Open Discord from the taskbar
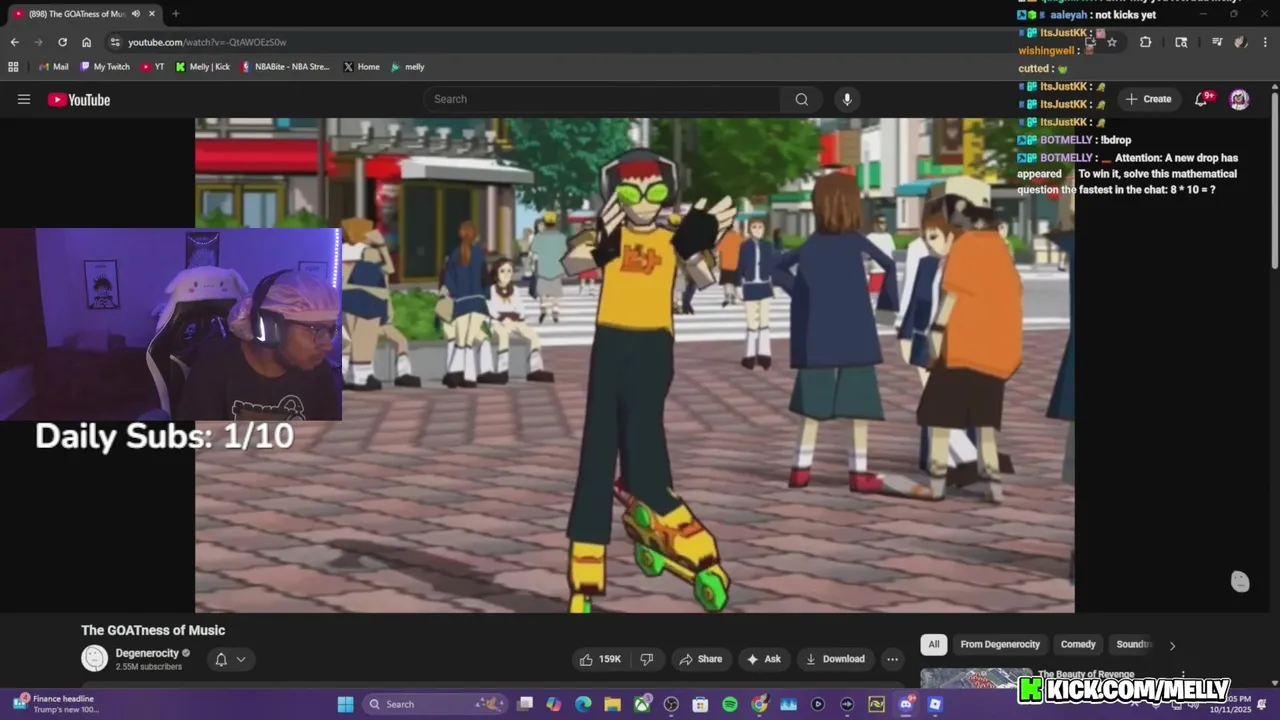 coord(905,704)
